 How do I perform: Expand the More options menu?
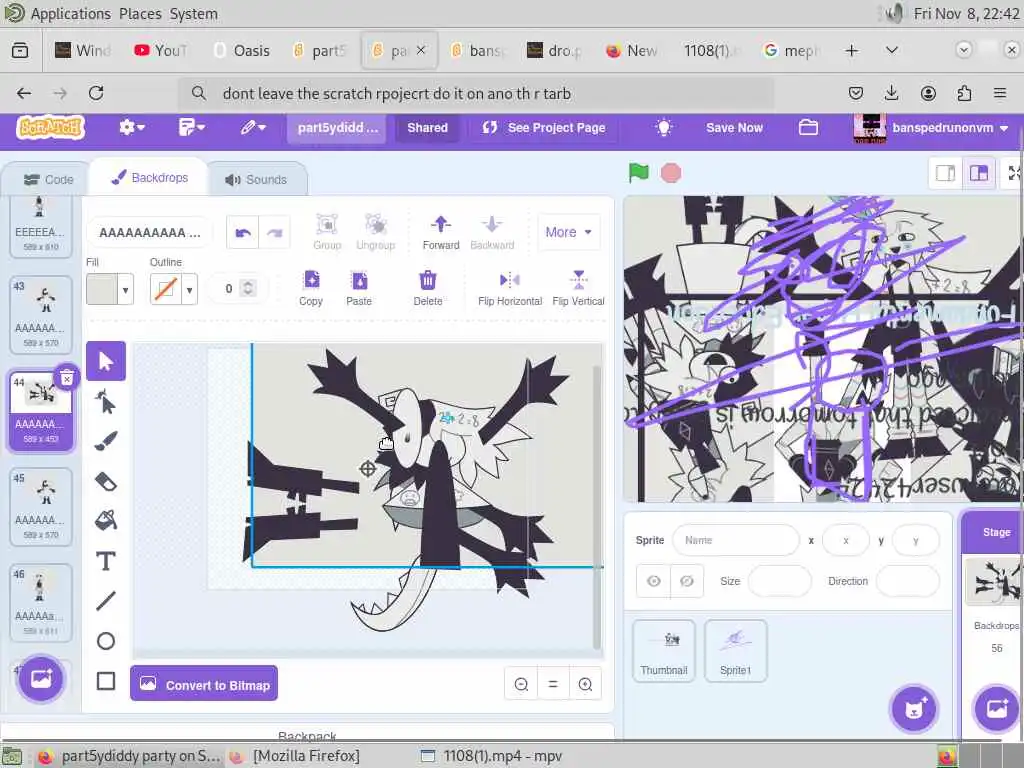[x=568, y=232]
